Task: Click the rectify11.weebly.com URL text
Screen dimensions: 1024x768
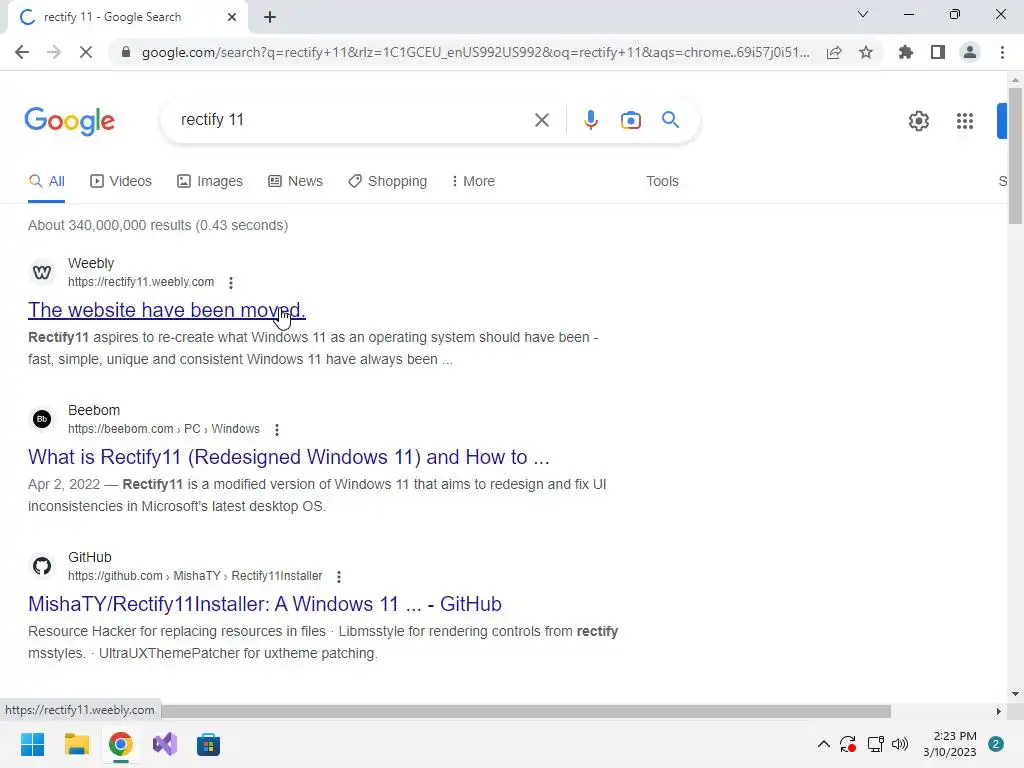Action: pyautogui.click(x=141, y=281)
